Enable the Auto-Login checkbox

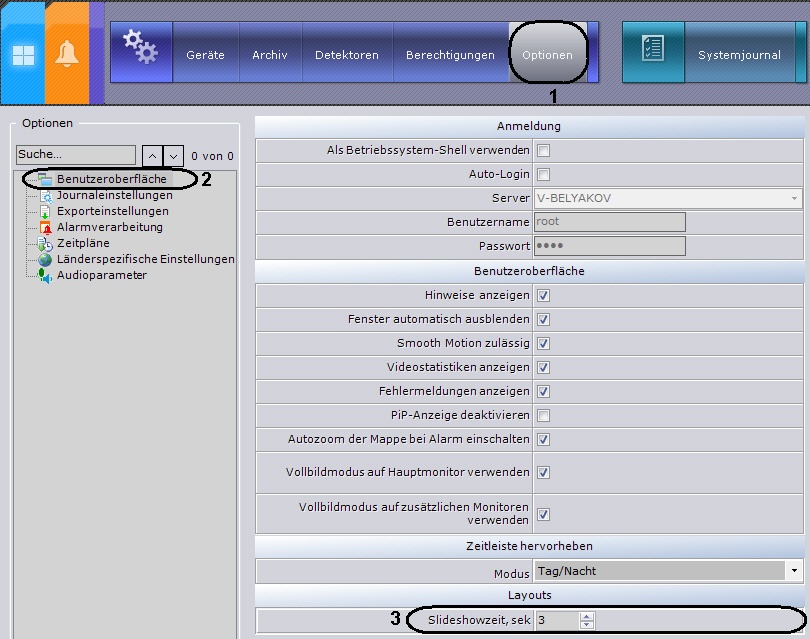543,175
